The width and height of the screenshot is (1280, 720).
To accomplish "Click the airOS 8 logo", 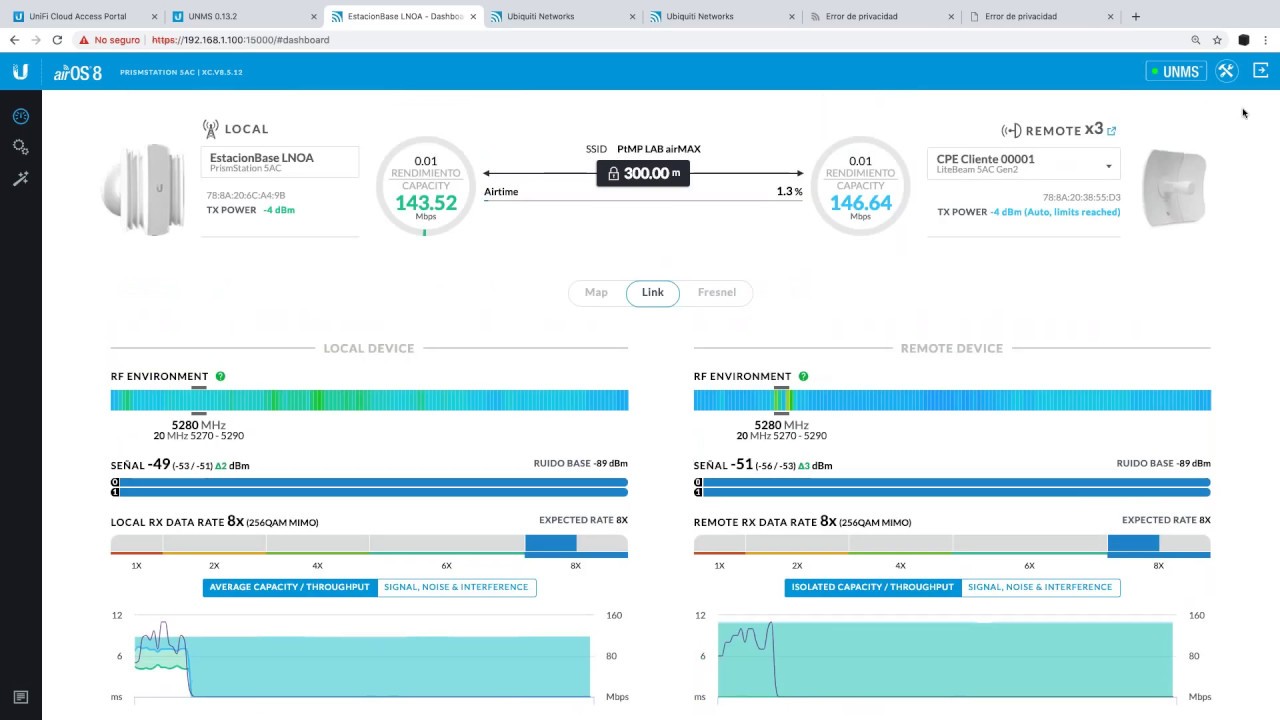I will [78, 72].
